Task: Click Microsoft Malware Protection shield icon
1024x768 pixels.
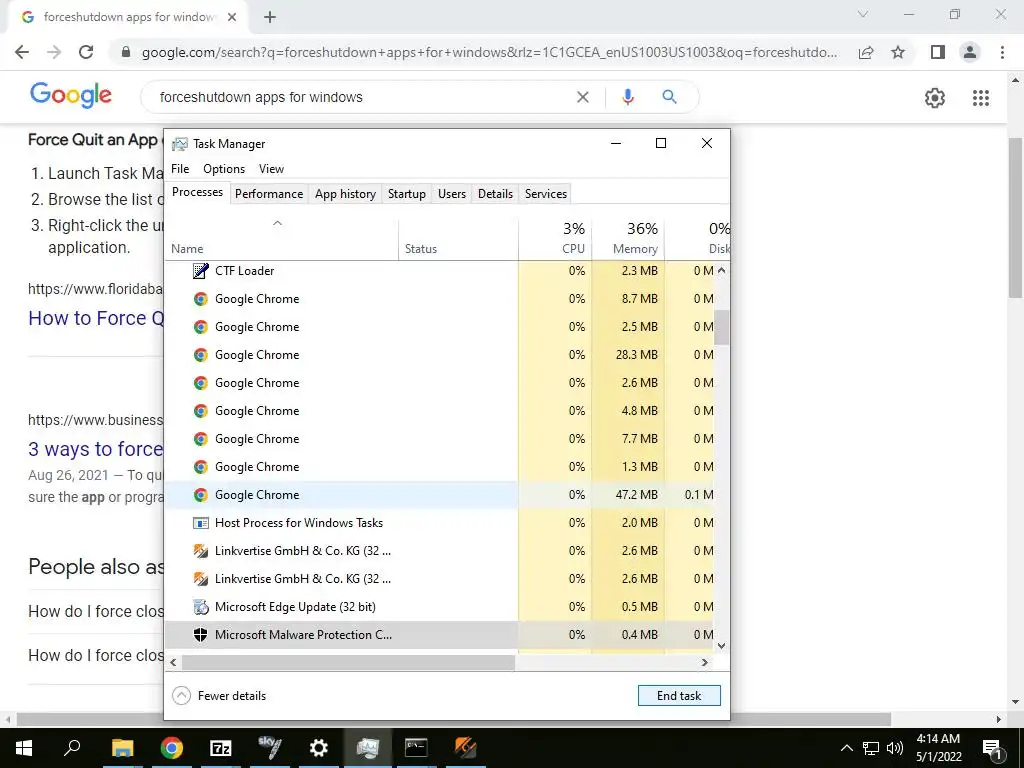Action: pos(200,635)
